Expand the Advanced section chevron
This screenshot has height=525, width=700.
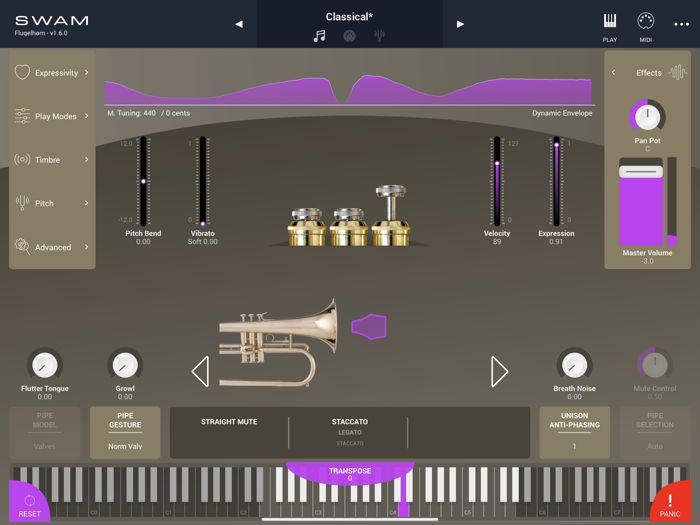coord(86,247)
